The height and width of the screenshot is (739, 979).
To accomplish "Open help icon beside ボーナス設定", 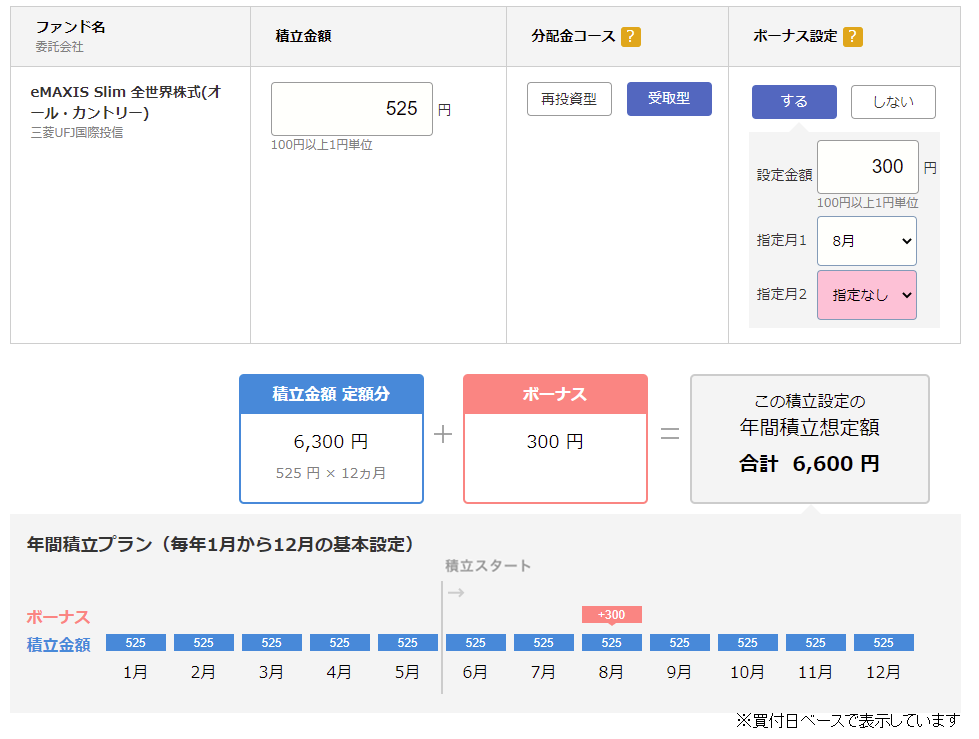I will pyautogui.click(x=852, y=37).
